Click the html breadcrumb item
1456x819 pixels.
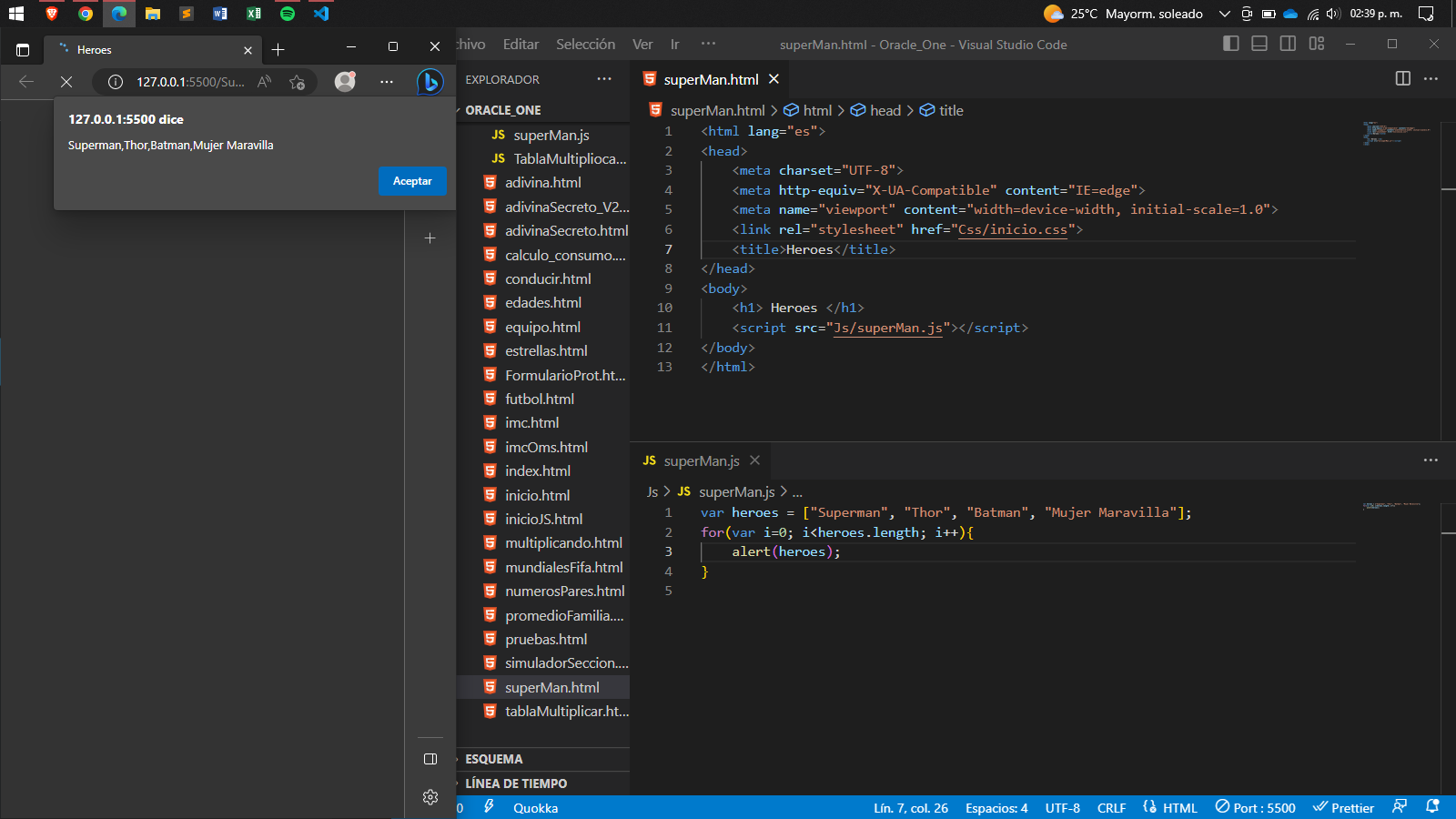click(x=808, y=110)
